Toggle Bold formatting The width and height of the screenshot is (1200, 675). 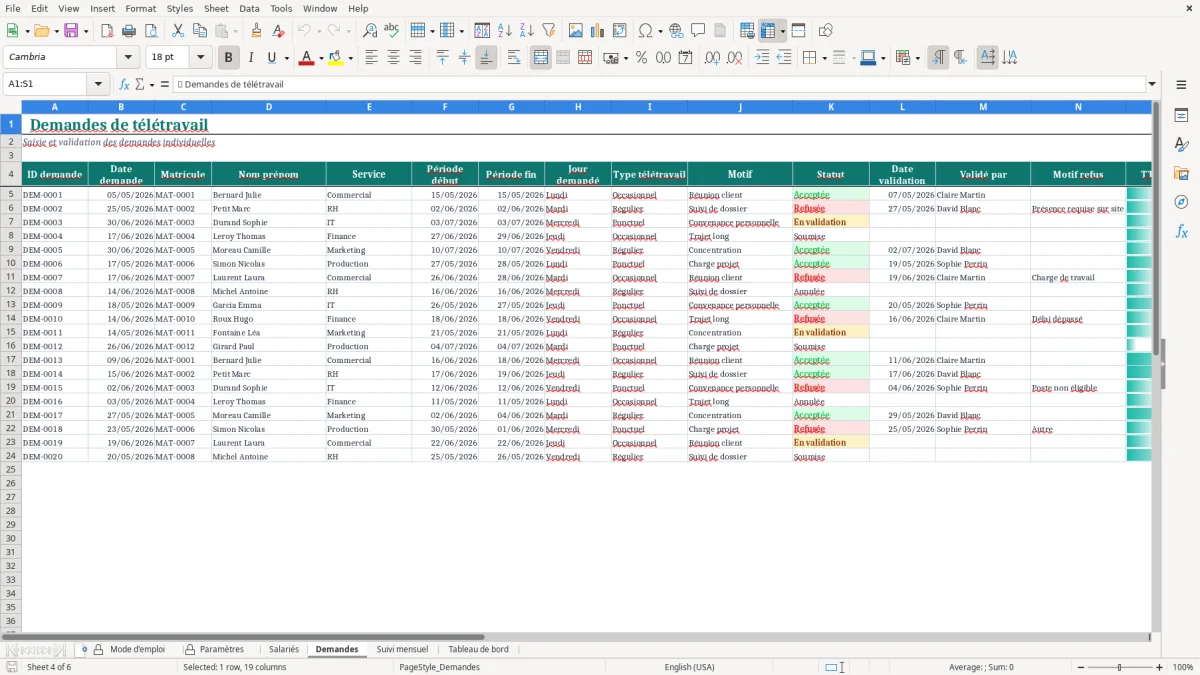pos(229,58)
